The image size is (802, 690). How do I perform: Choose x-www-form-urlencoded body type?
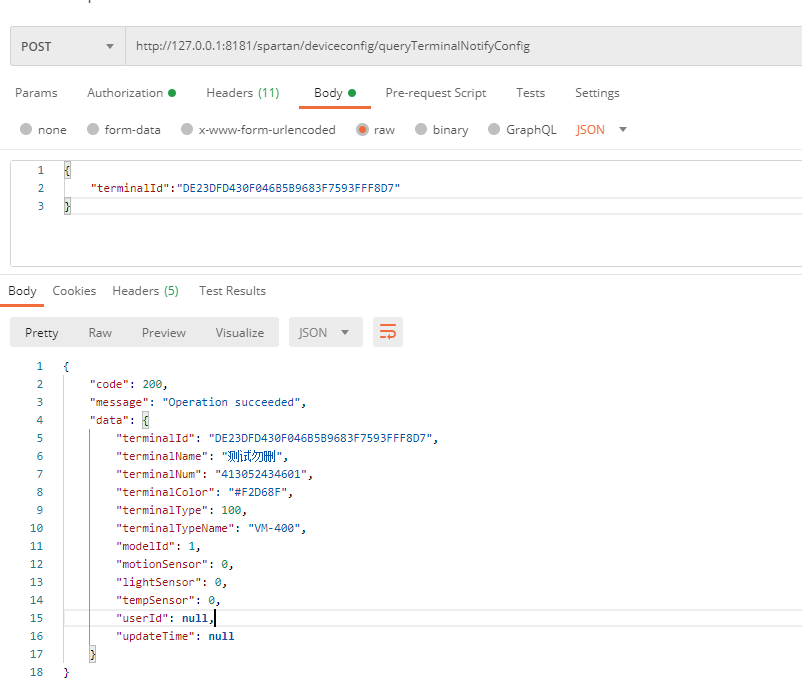click(x=186, y=130)
